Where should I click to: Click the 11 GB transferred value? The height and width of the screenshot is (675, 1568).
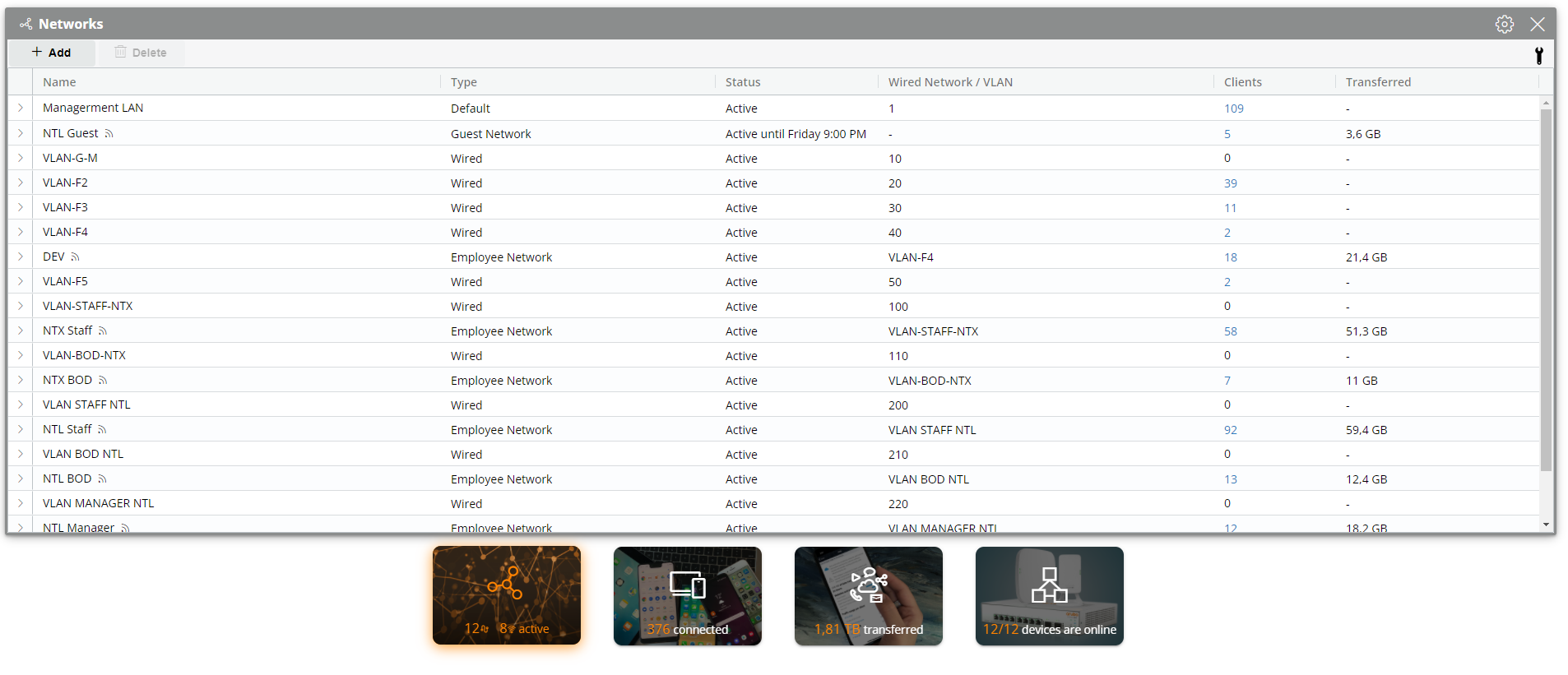coord(1362,381)
